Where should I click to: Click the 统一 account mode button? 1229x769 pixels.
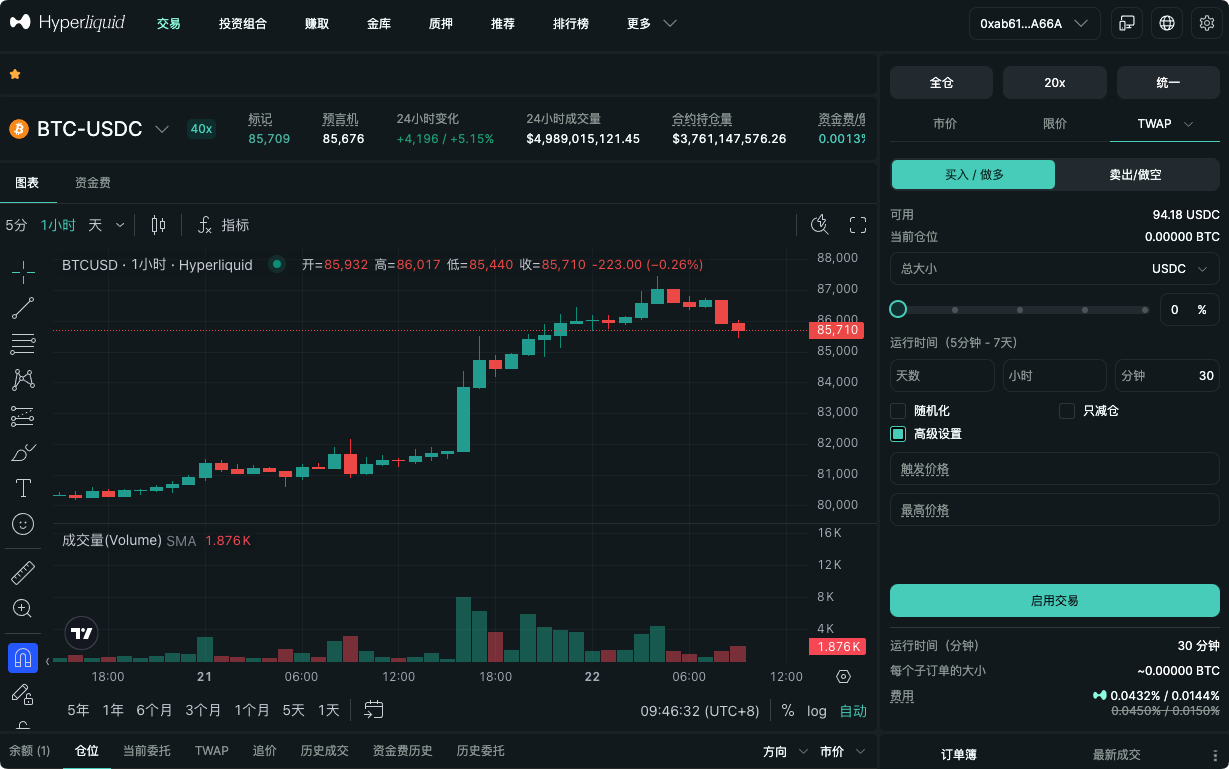pos(1168,83)
